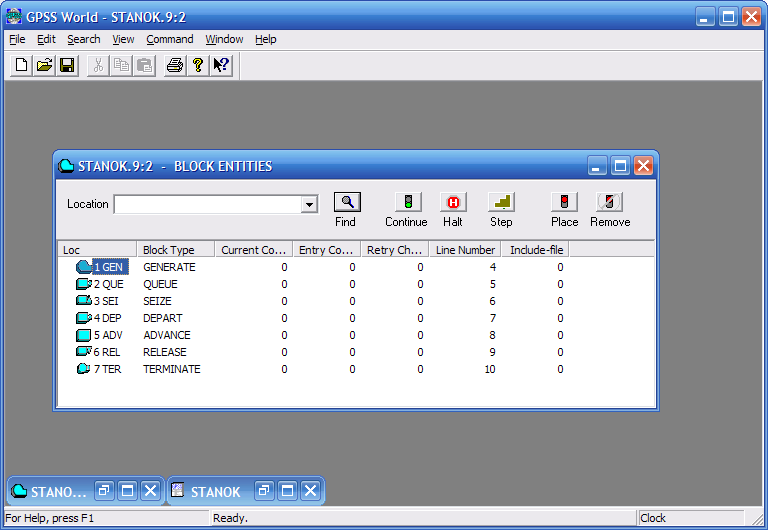The height and width of the screenshot is (530, 768).
Task: Click the Clock status bar pane
Action: pyautogui.click(x=691, y=518)
